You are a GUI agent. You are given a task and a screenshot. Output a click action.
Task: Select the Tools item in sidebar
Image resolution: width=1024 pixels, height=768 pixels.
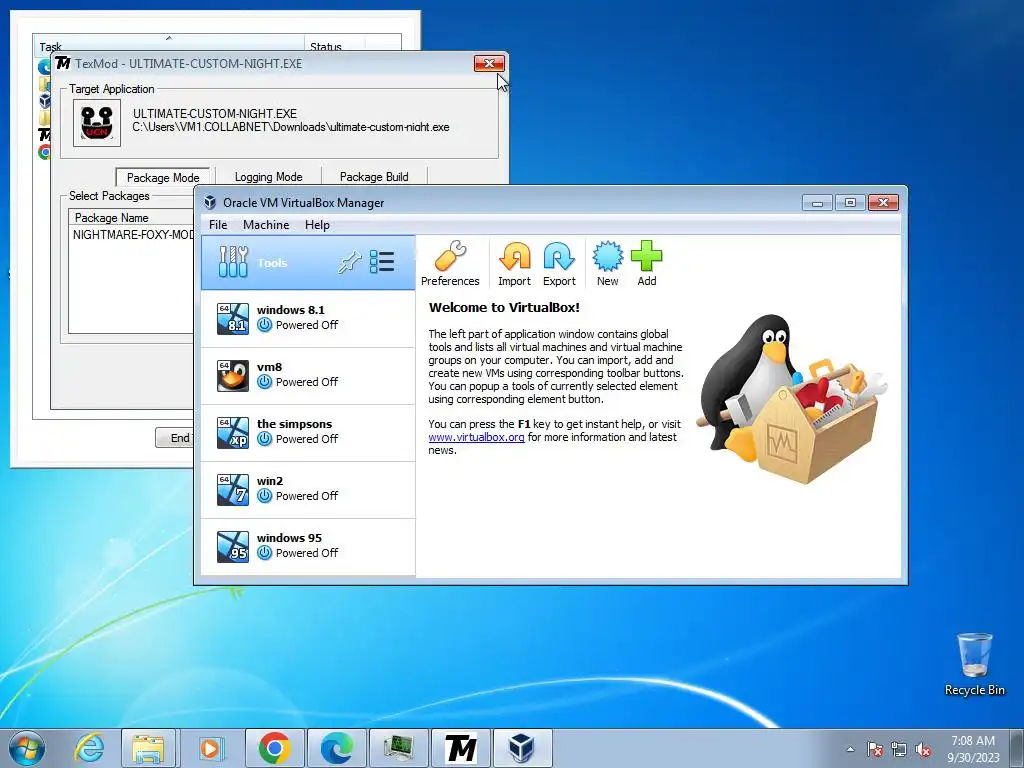click(x=308, y=263)
